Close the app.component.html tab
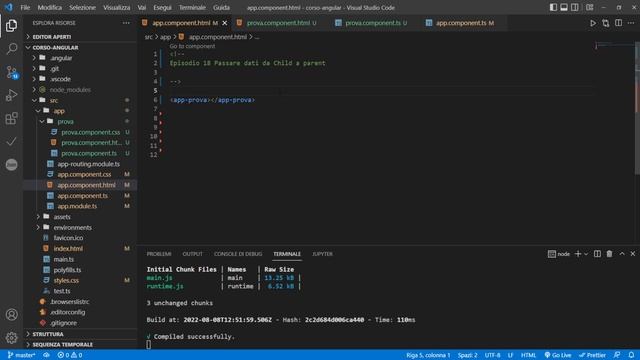Viewport: 640px width, 360px height. [x=224, y=23]
